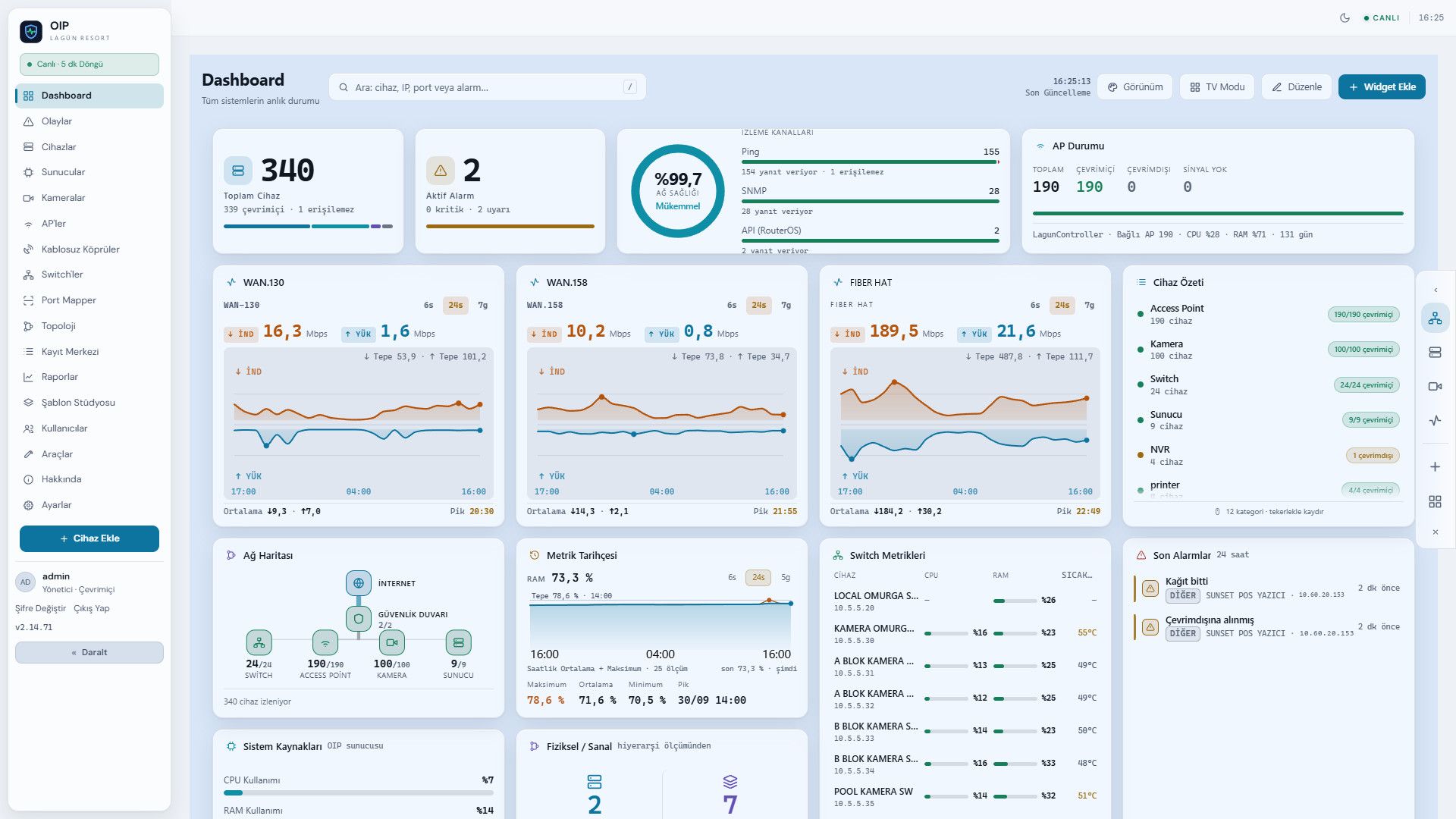Screen dimensions: 1456x819
Task: Click the grid widgets icon in right rail
Action: (x=1435, y=502)
